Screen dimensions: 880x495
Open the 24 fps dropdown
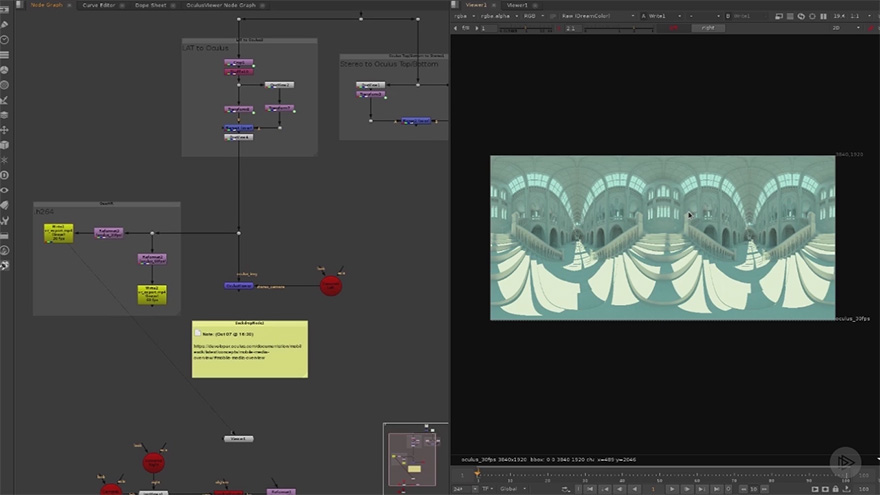pyautogui.click(x=465, y=489)
